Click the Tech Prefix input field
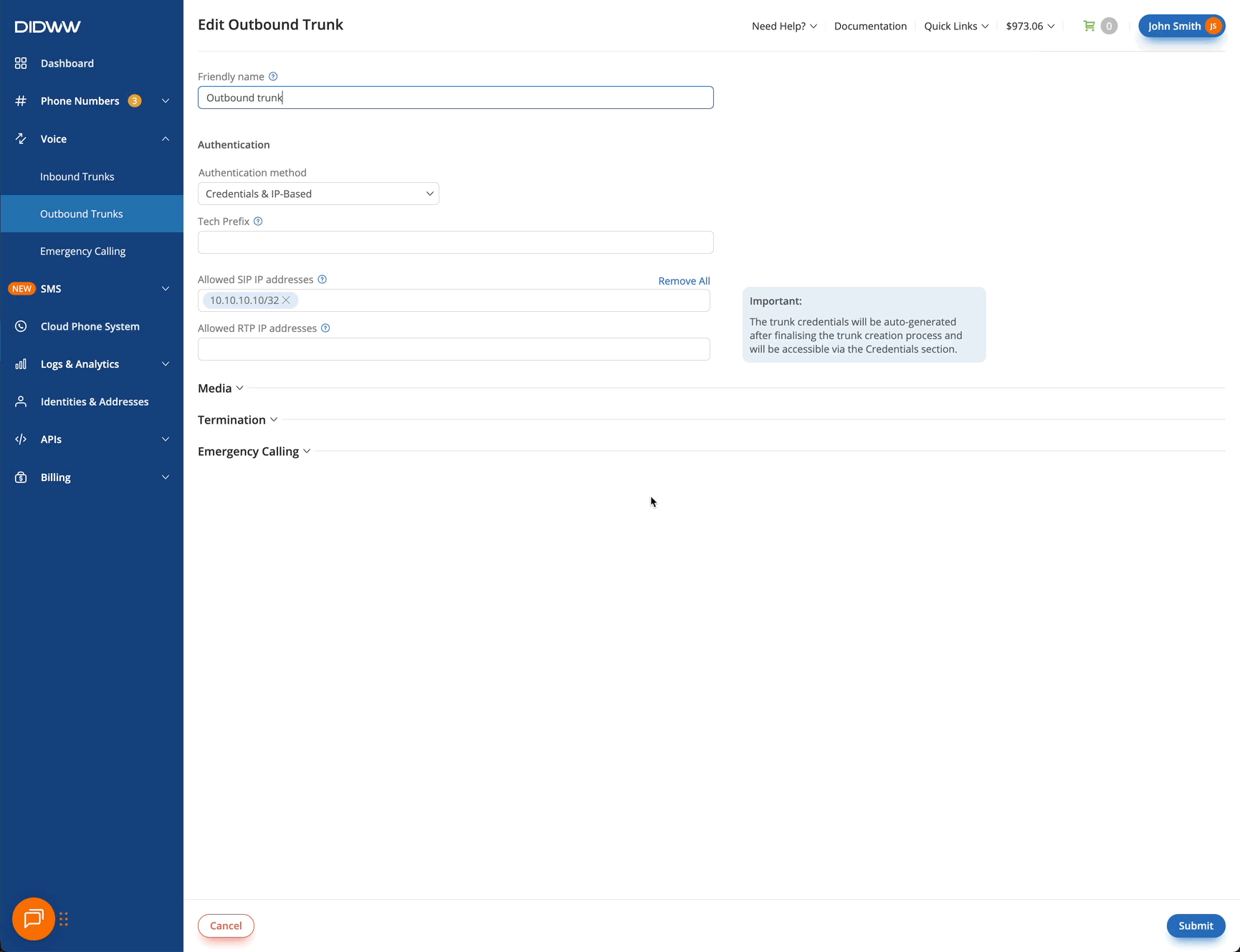Screen dimensions: 1240x952 coord(455,242)
